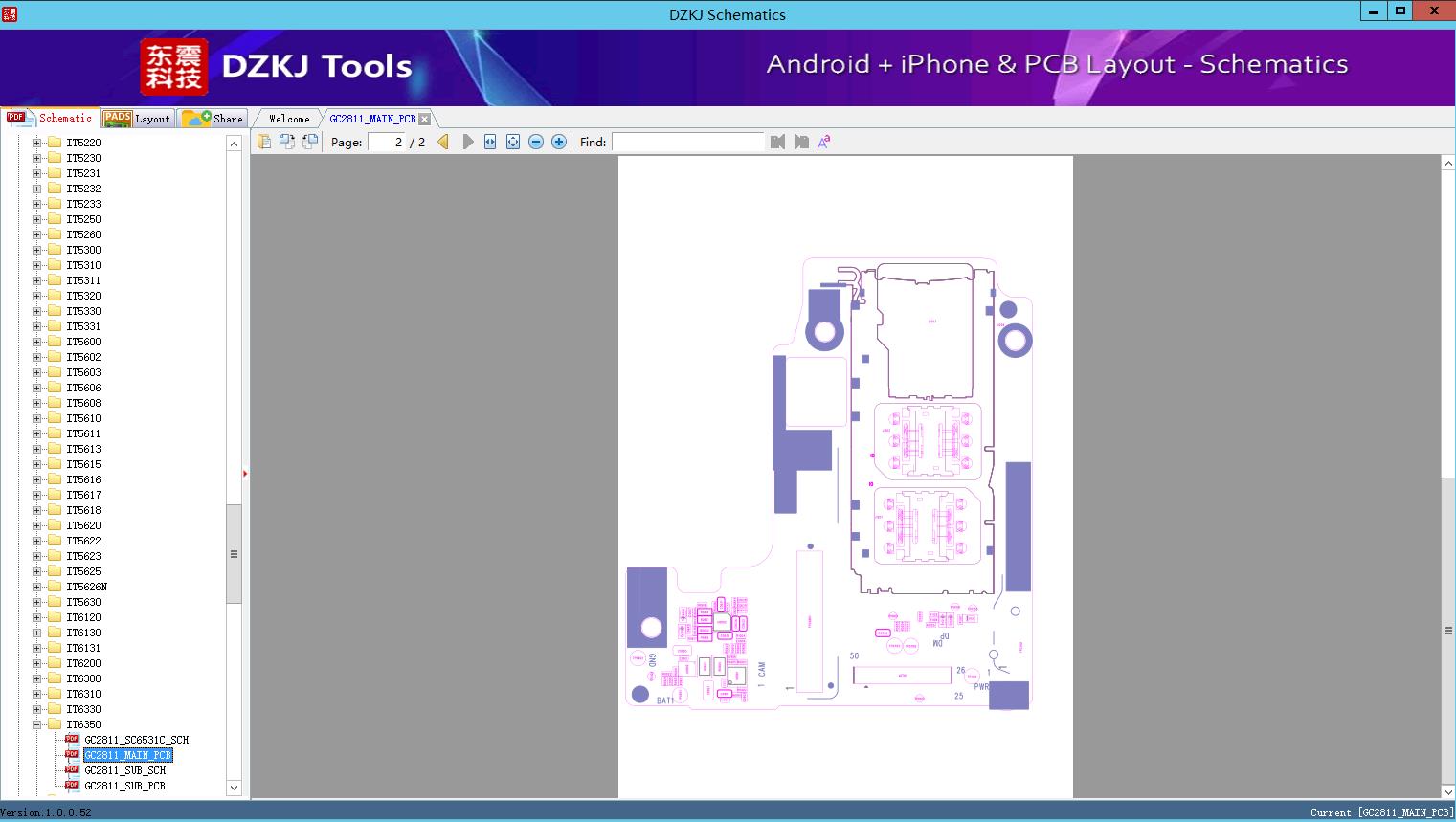Find previous match icon
The width and height of the screenshot is (1456, 822).
click(777, 142)
